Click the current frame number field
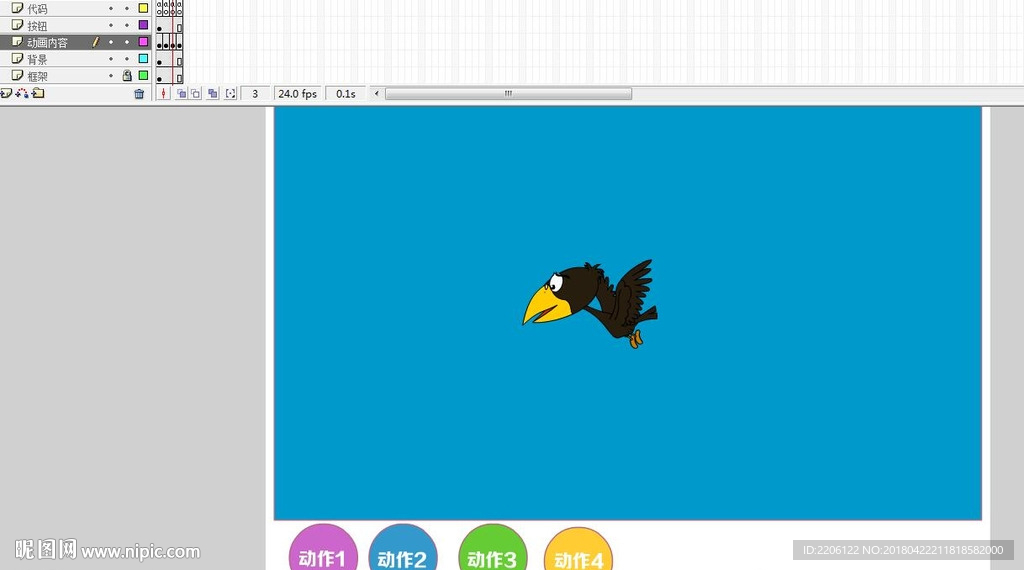This screenshot has height=570, width=1024. point(255,94)
